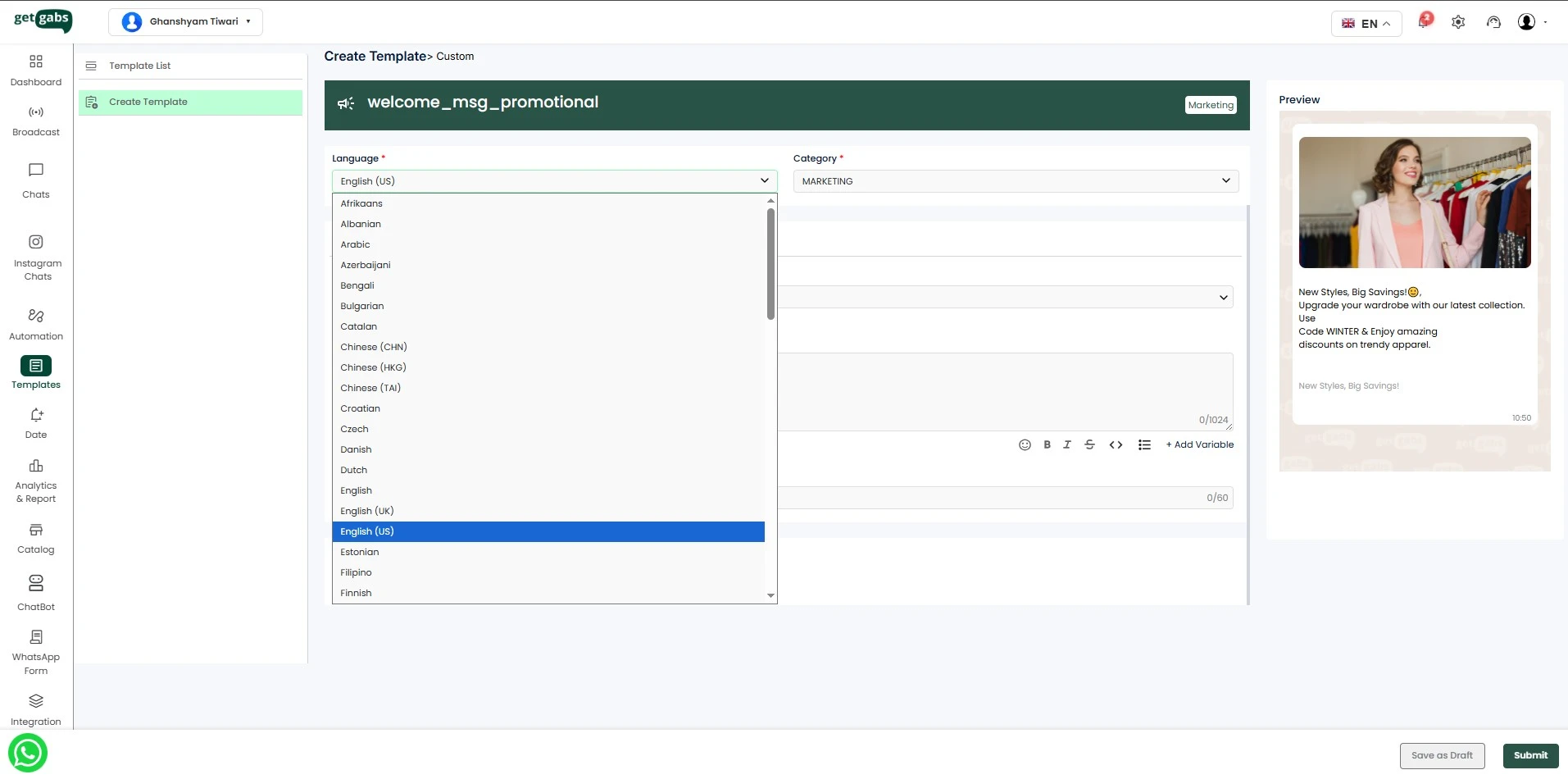
Task: Open Broadcast from the sidebar
Action: click(x=36, y=121)
